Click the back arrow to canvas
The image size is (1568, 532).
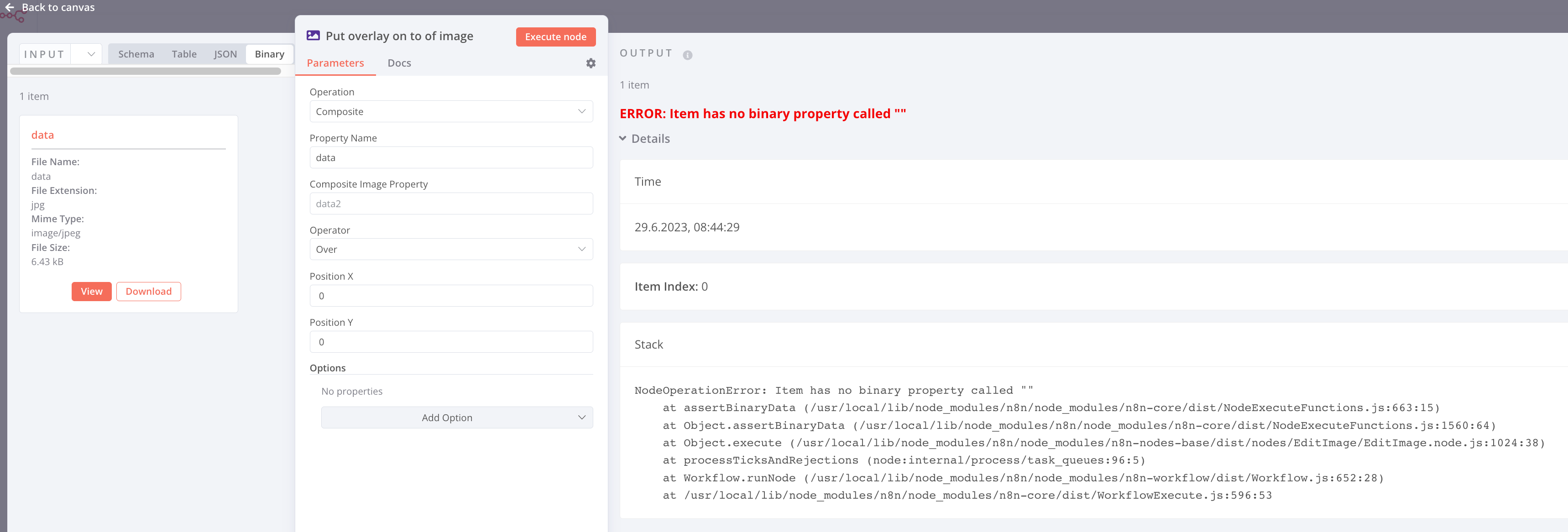tap(10, 7)
